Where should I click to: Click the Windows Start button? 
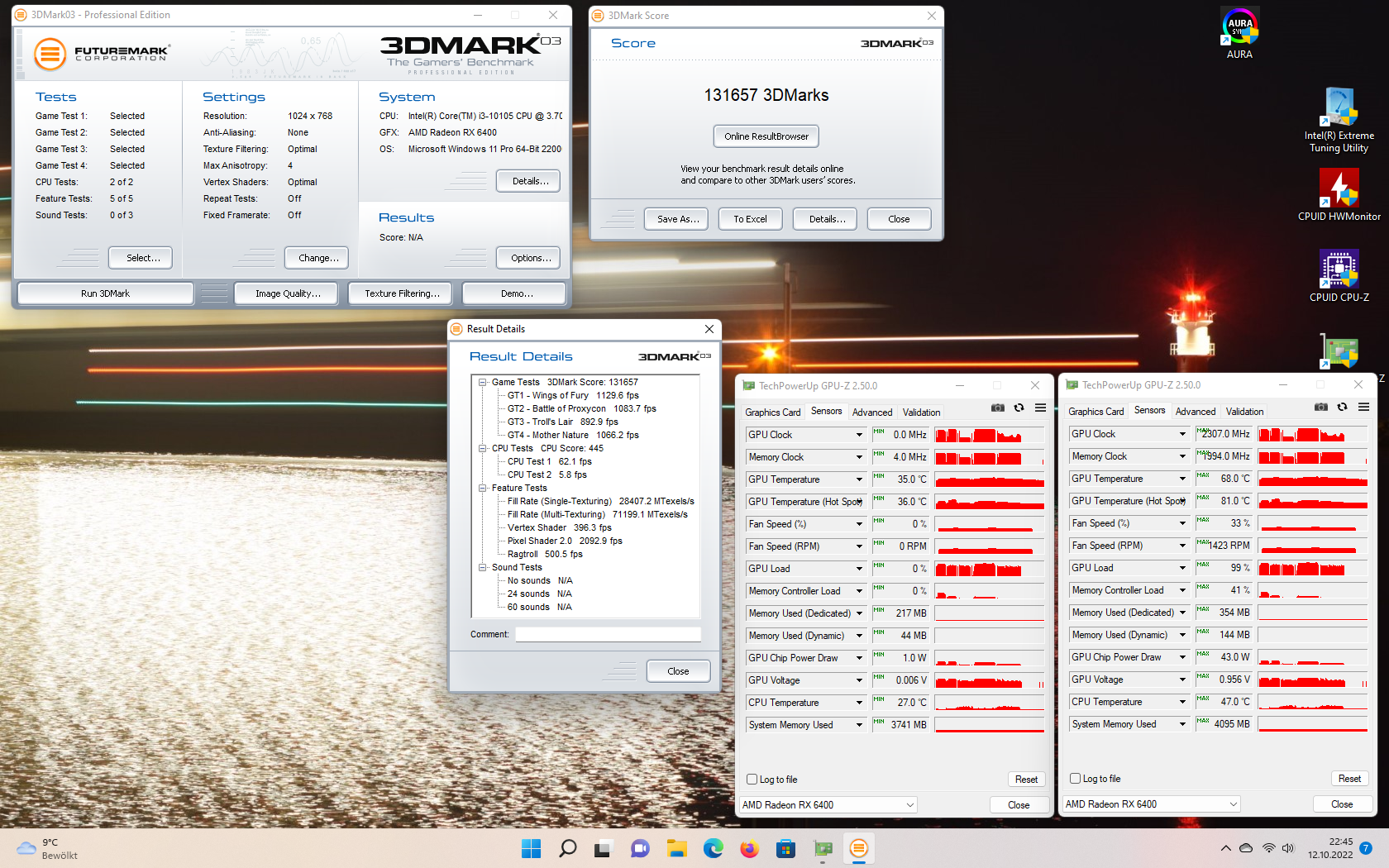[531, 849]
